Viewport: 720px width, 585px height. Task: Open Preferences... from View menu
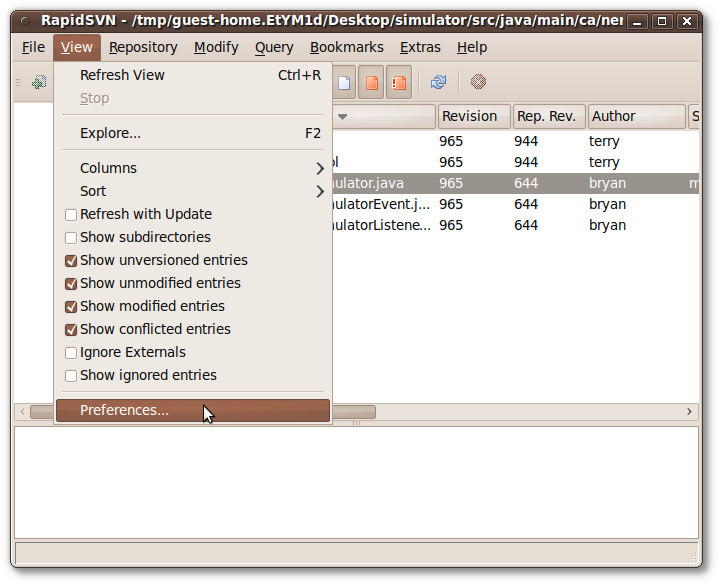coord(193,410)
